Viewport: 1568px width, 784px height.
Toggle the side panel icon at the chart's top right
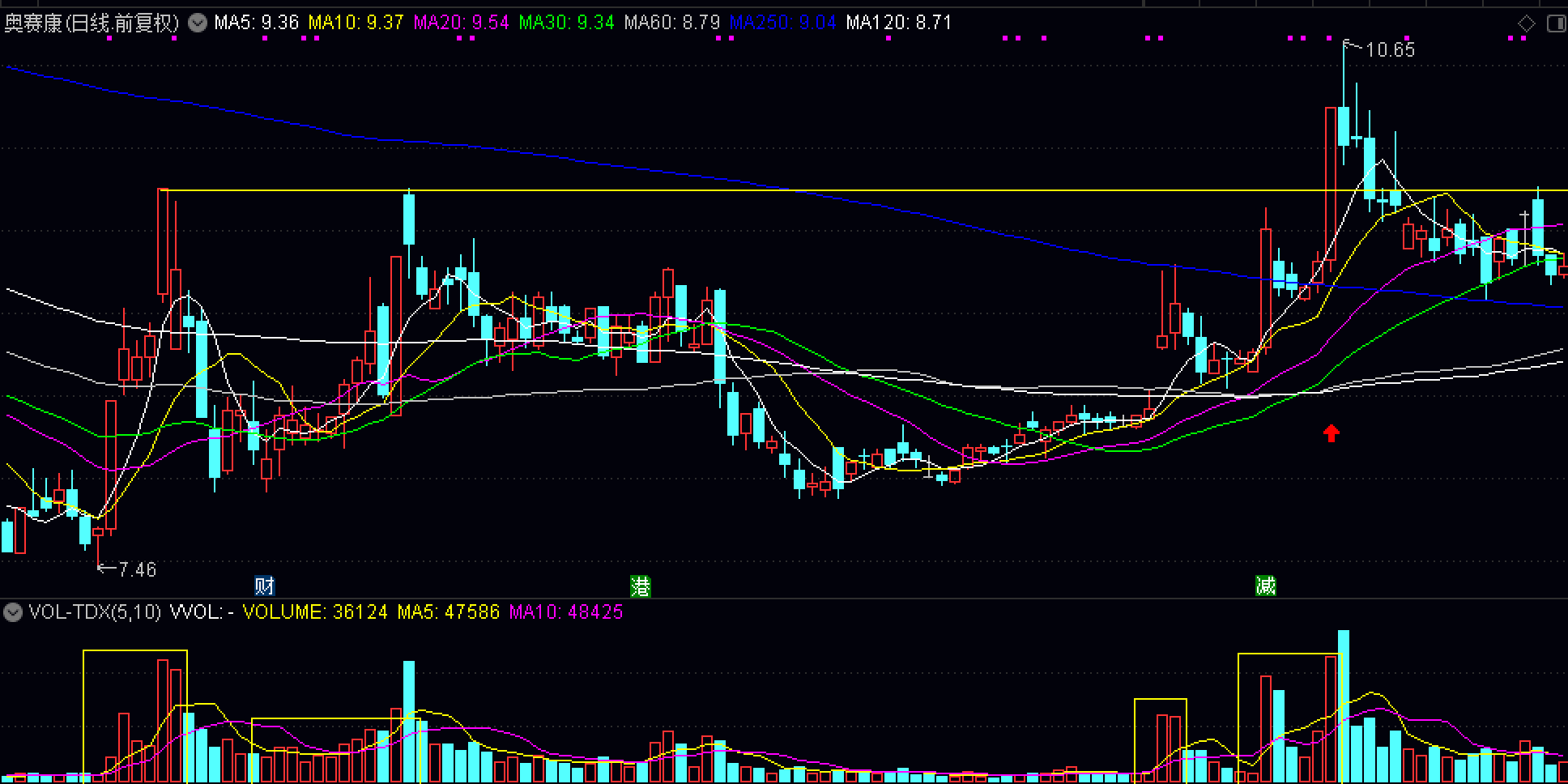tap(1556, 23)
